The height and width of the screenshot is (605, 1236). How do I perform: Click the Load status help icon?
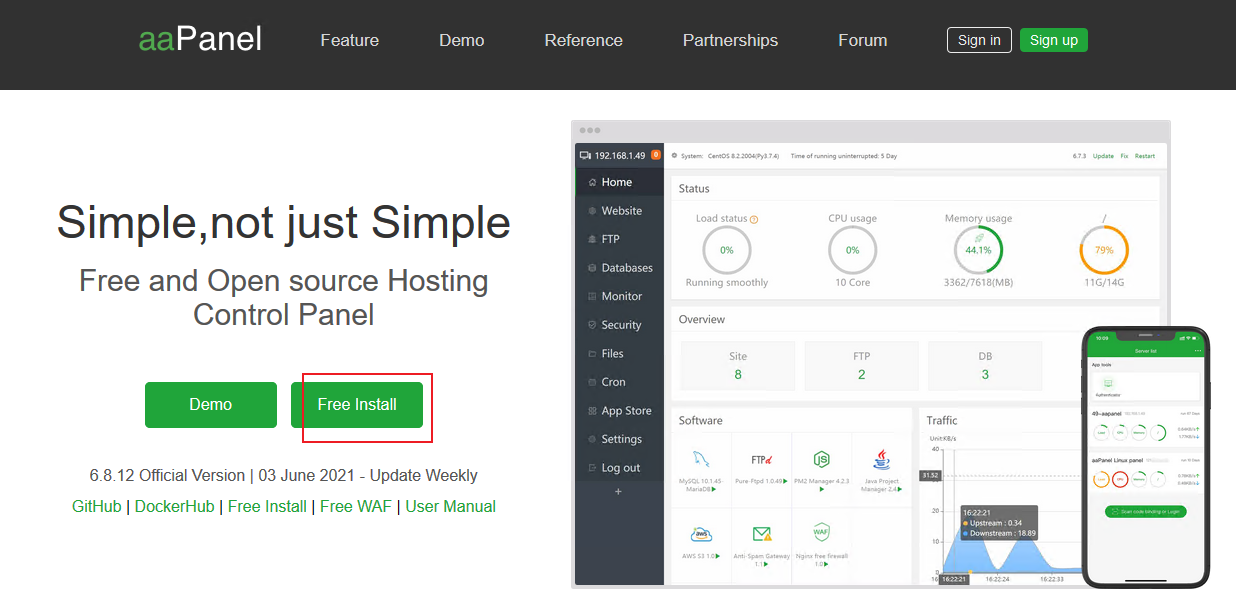pyautogui.click(x=754, y=219)
